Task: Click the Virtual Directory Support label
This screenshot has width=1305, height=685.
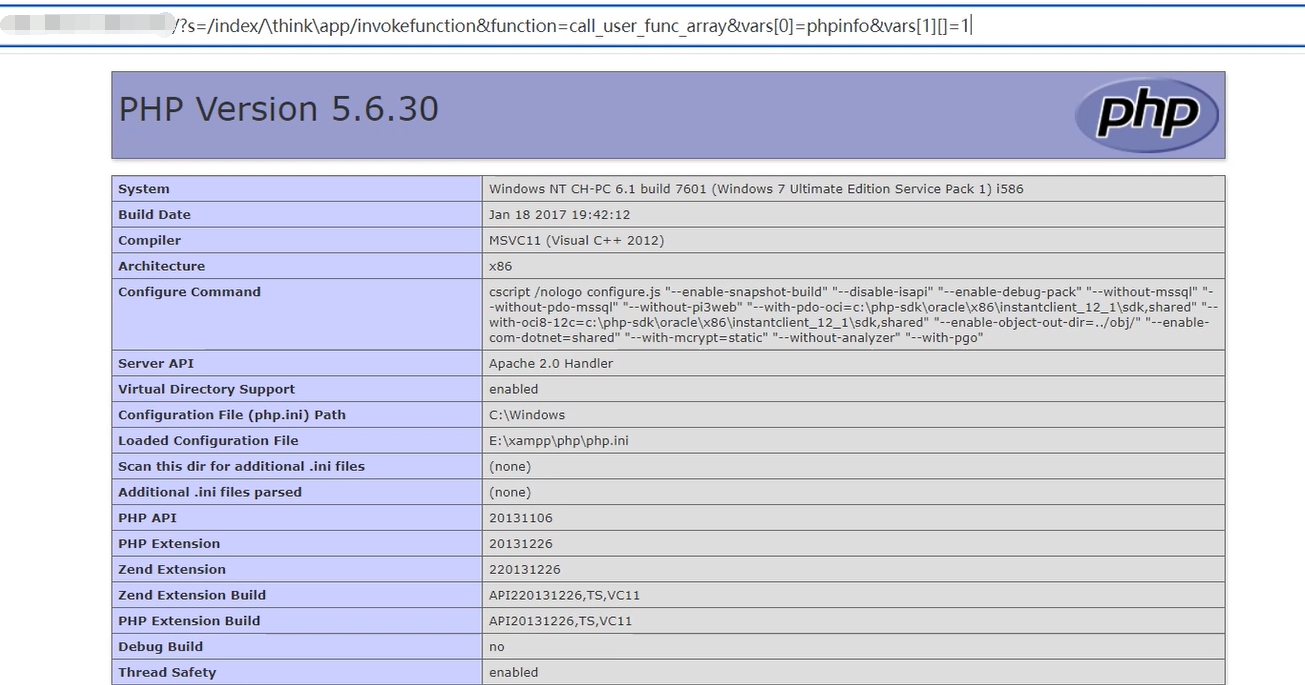Action: pyautogui.click(x=207, y=390)
